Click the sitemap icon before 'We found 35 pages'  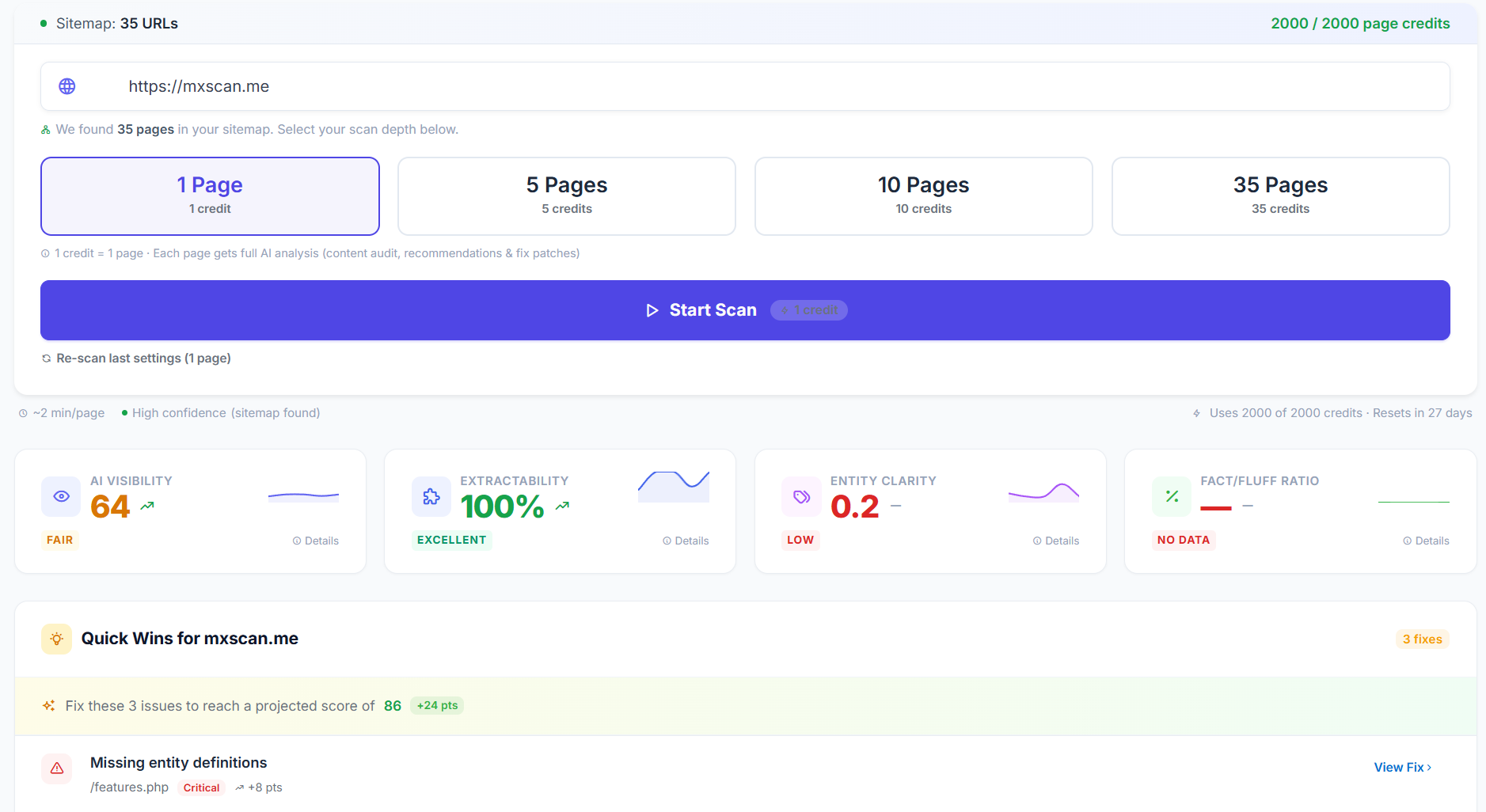pyautogui.click(x=45, y=129)
